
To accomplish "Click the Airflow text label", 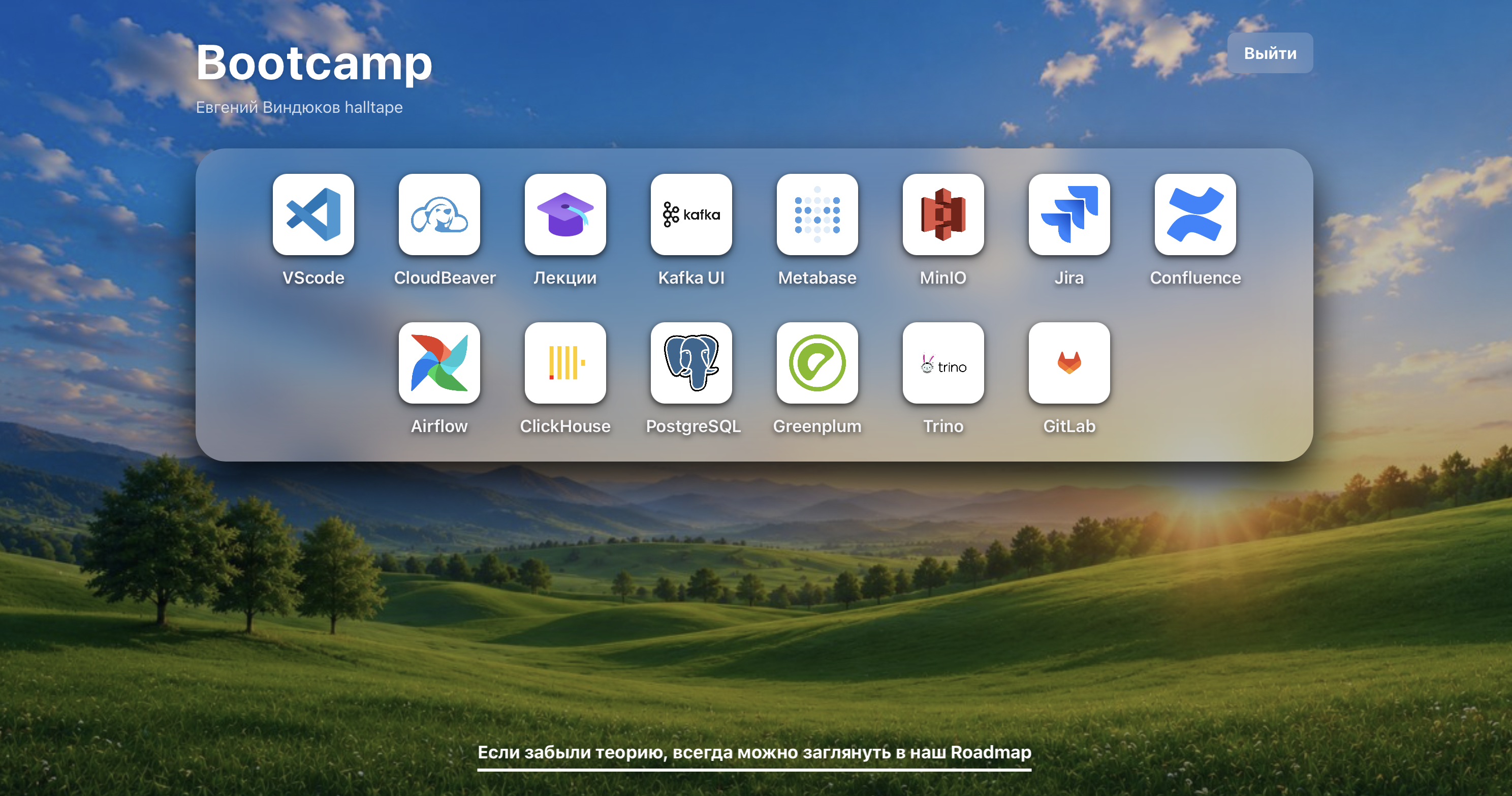I will 439,426.
